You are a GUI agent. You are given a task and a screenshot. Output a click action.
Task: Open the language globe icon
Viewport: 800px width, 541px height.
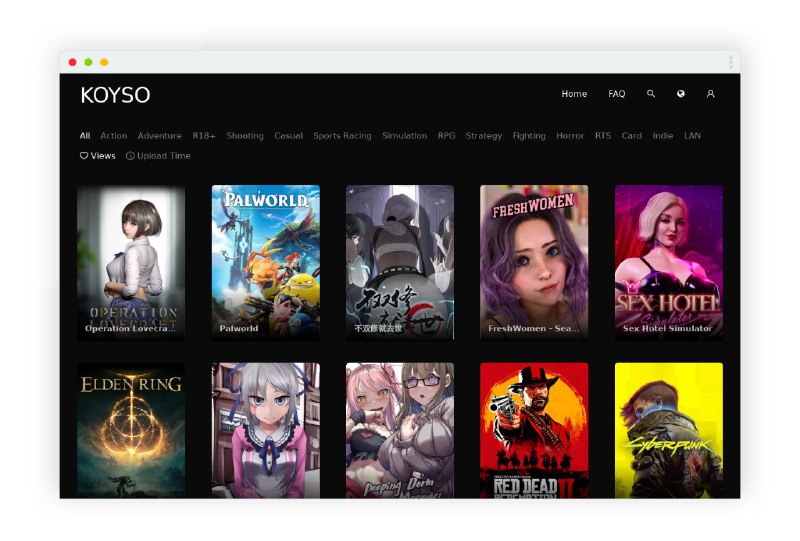[681, 94]
